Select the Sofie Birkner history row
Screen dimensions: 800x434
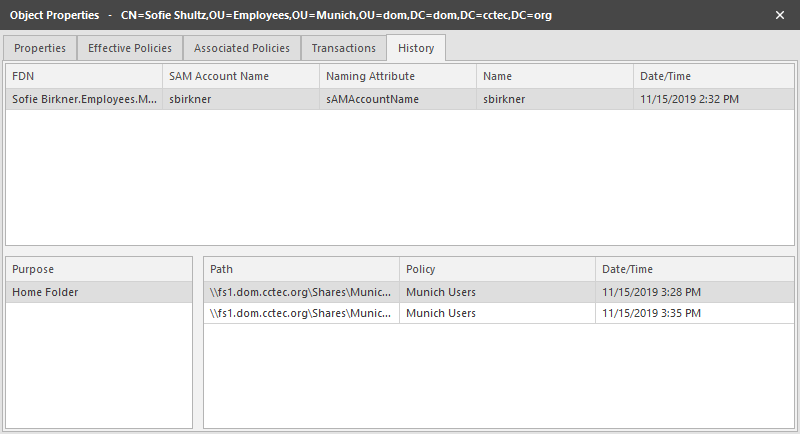click(x=84, y=99)
